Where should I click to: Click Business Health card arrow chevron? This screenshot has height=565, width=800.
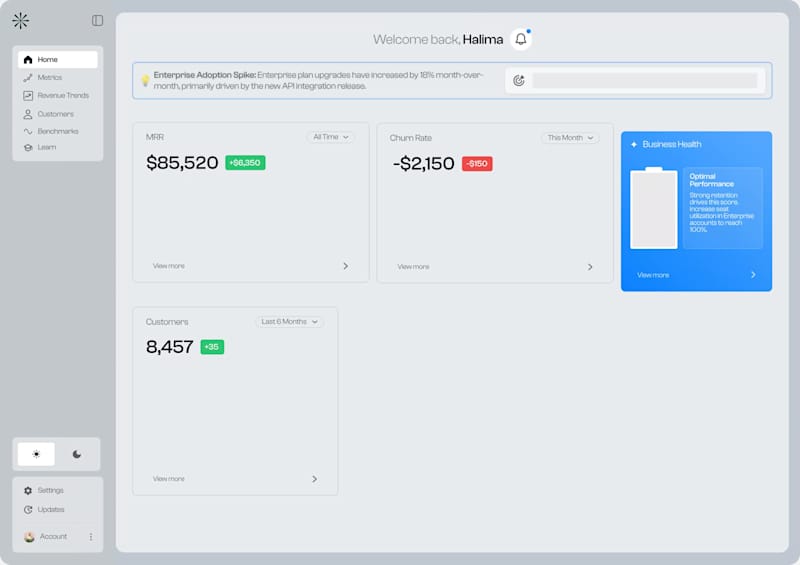point(754,275)
